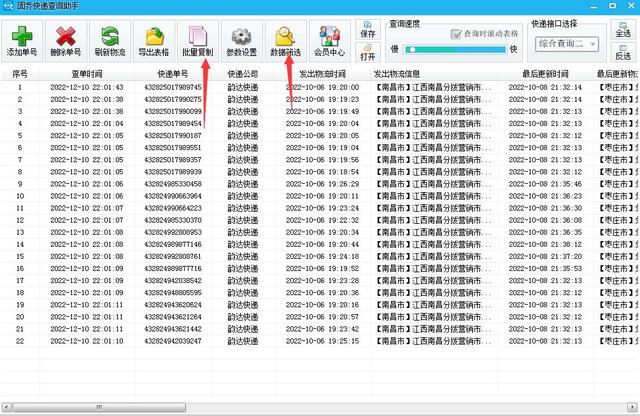Select tracking number 432825017989357
Image resolution: width=640 pixels, height=416 pixels.
(173, 160)
